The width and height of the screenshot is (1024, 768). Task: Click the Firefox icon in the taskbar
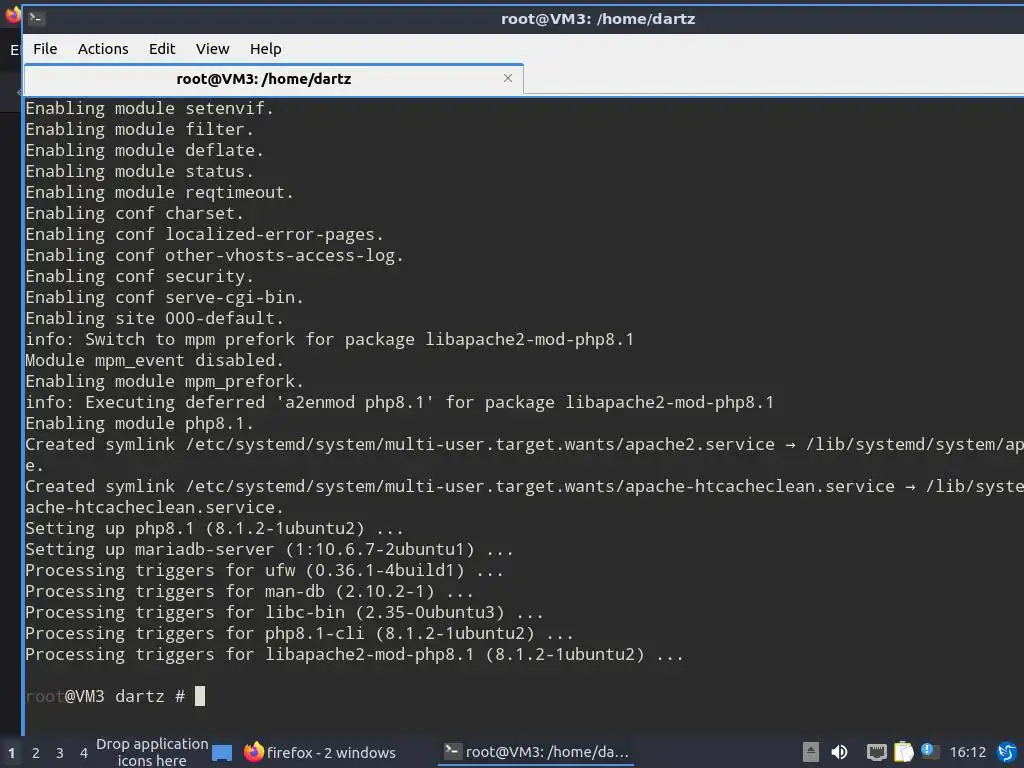point(253,752)
